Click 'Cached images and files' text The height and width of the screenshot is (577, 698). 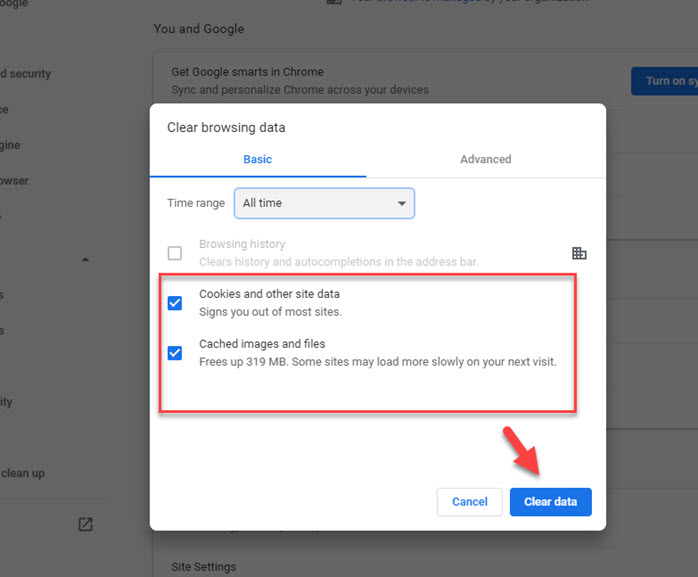(262, 344)
